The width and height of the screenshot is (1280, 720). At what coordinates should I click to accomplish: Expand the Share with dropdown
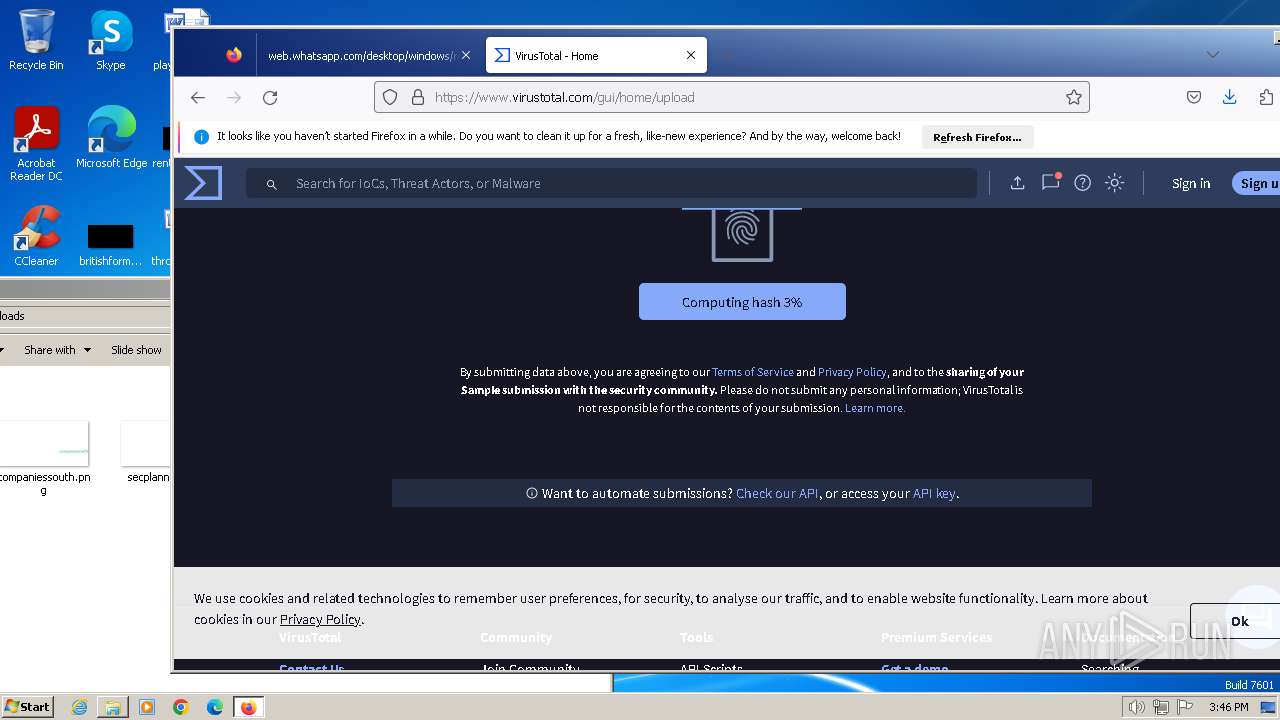(58, 350)
